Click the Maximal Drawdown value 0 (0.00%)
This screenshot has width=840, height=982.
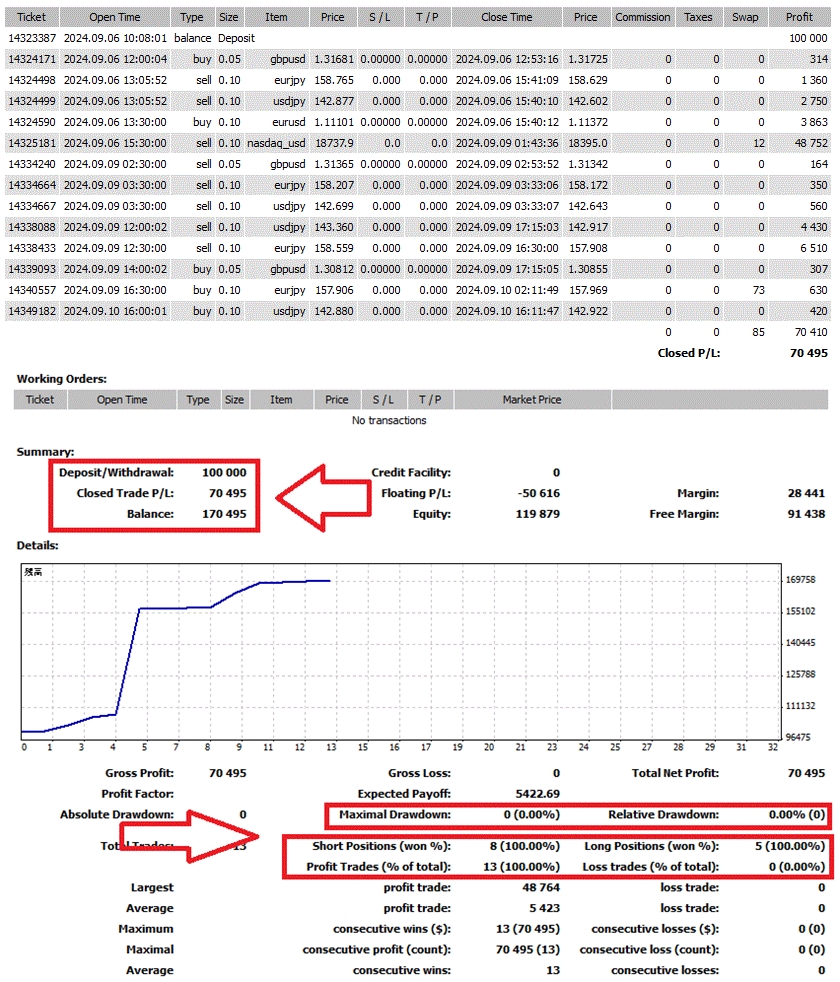tap(532, 815)
